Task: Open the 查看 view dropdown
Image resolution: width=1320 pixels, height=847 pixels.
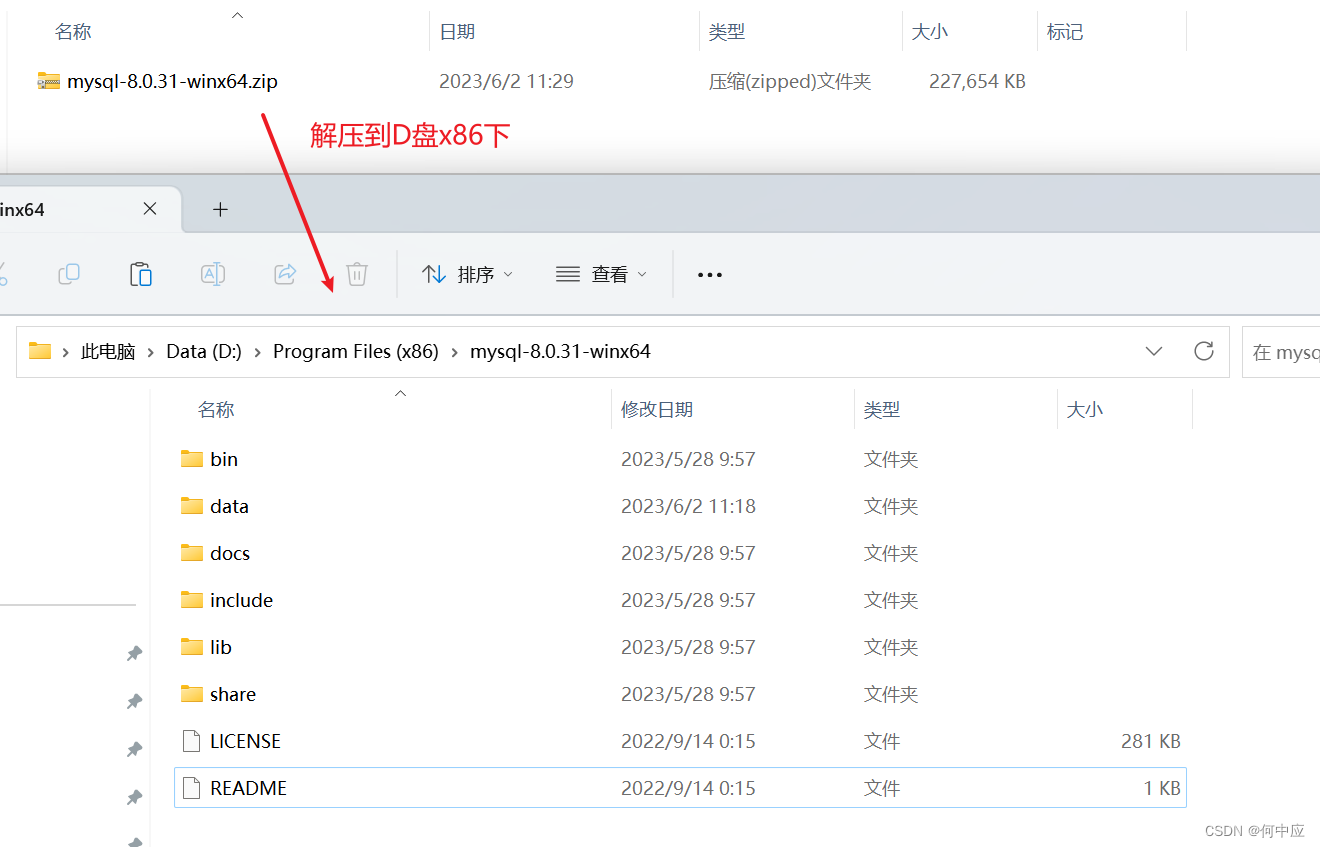Action: [601, 274]
